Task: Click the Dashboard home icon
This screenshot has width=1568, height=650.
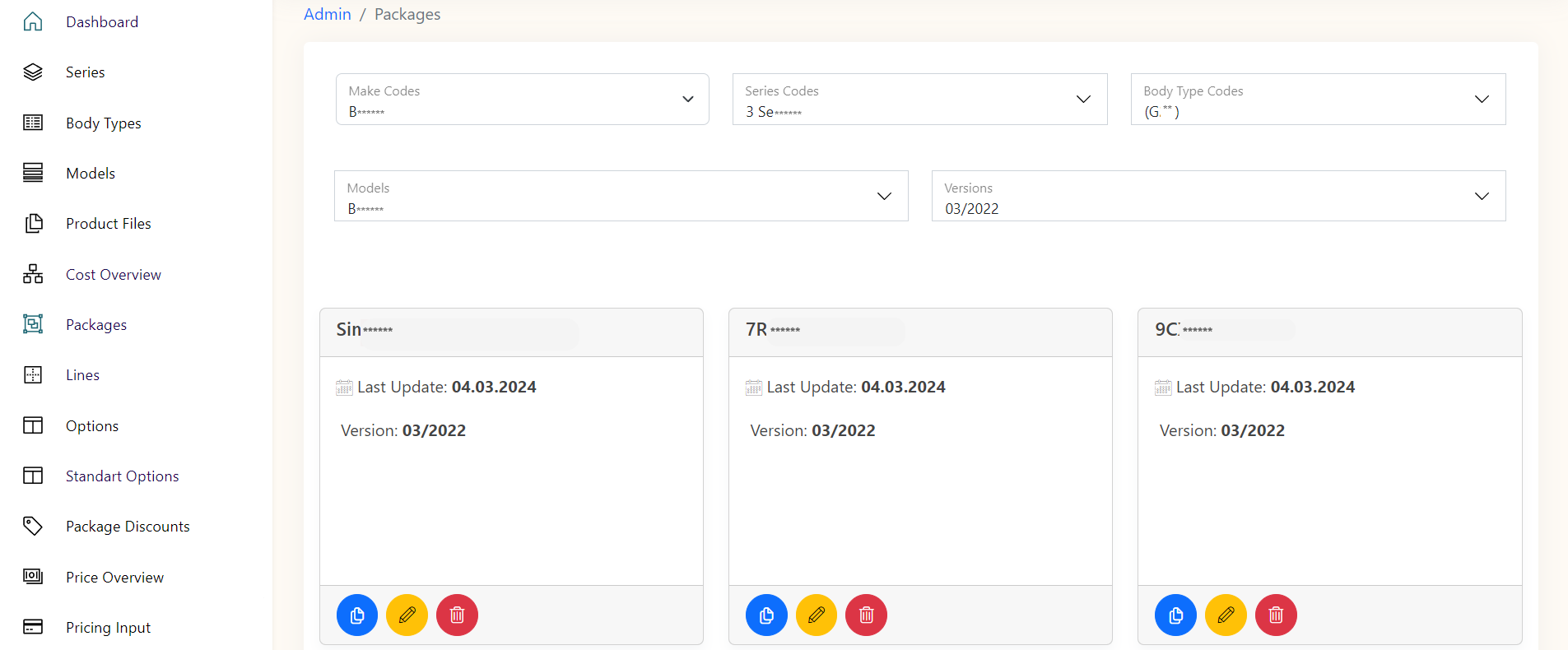Action: click(33, 21)
